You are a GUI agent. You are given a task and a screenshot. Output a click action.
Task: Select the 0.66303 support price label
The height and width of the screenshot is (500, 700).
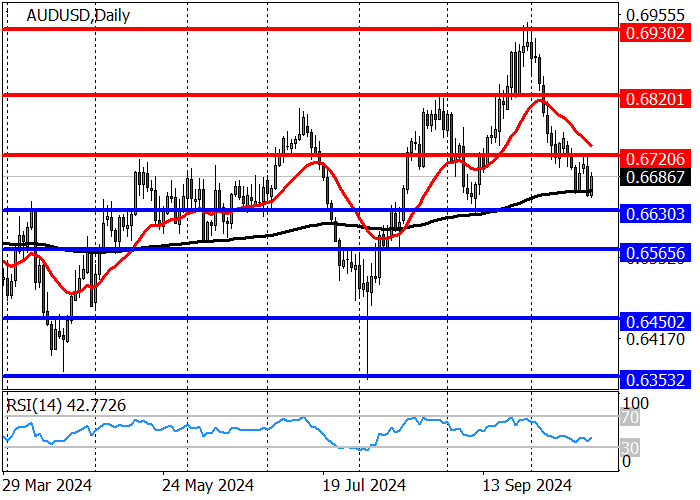pos(655,214)
